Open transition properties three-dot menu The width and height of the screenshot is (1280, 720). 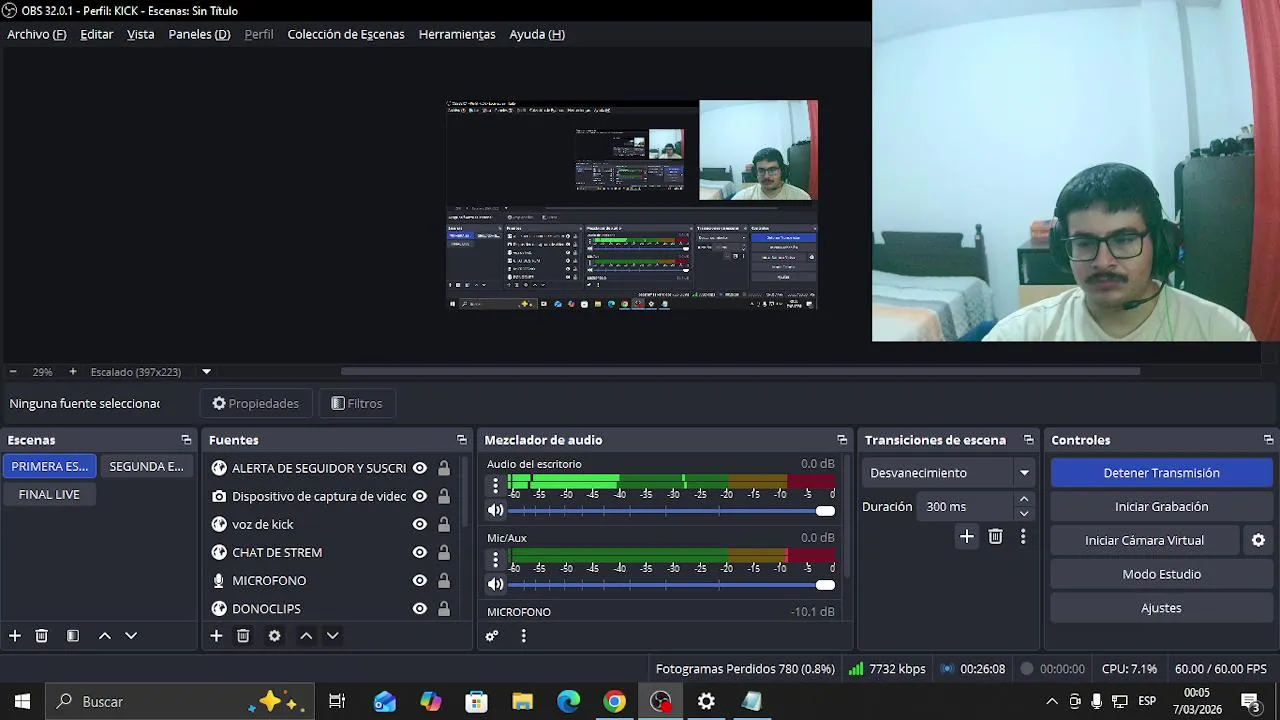click(x=1023, y=537)
